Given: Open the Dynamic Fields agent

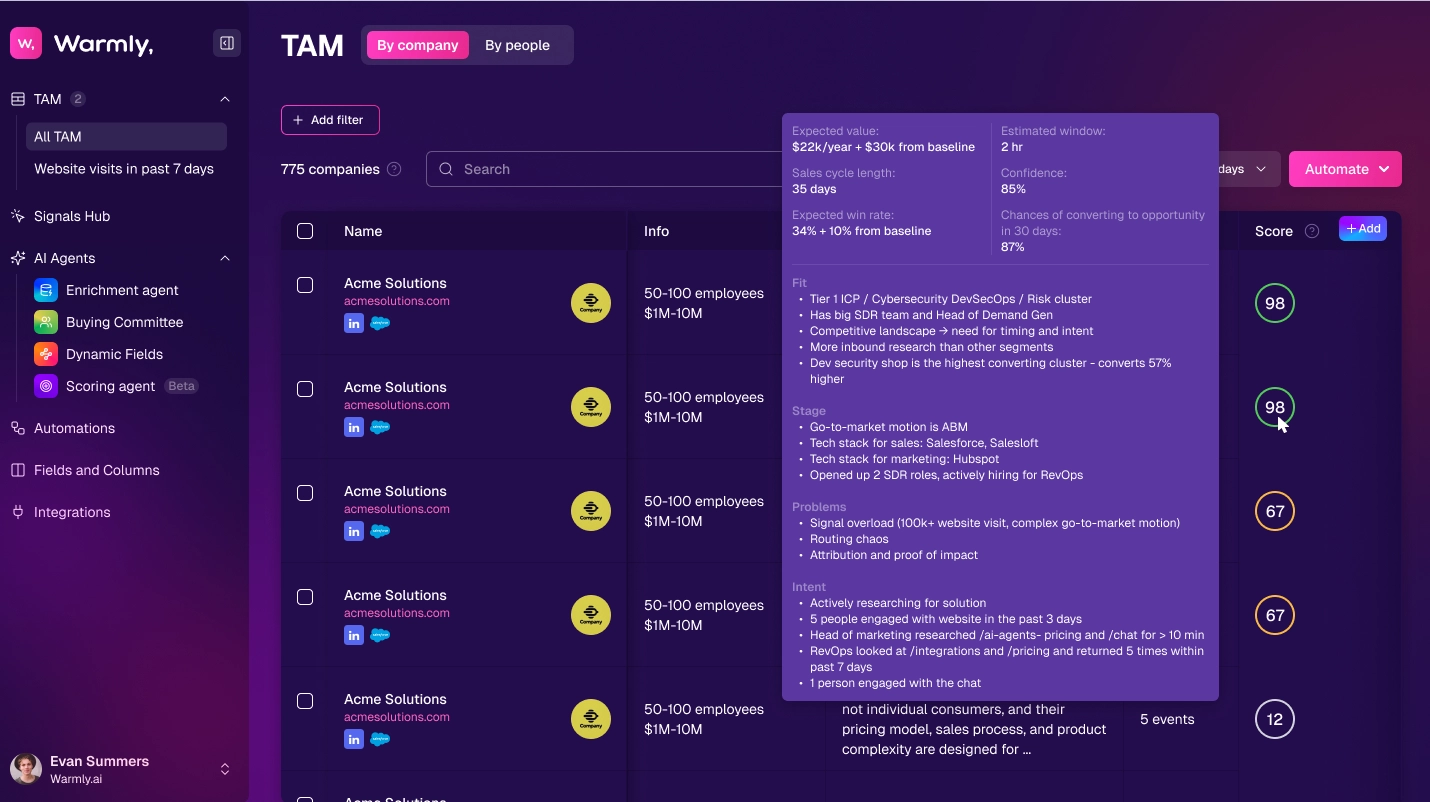Looking at the screenshot, I should 114,354.
